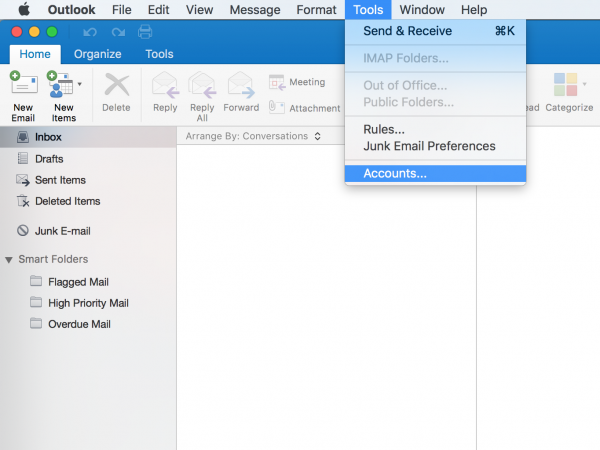
Task: Click the Attachment label in ribbon
Action: coord(315,108)
